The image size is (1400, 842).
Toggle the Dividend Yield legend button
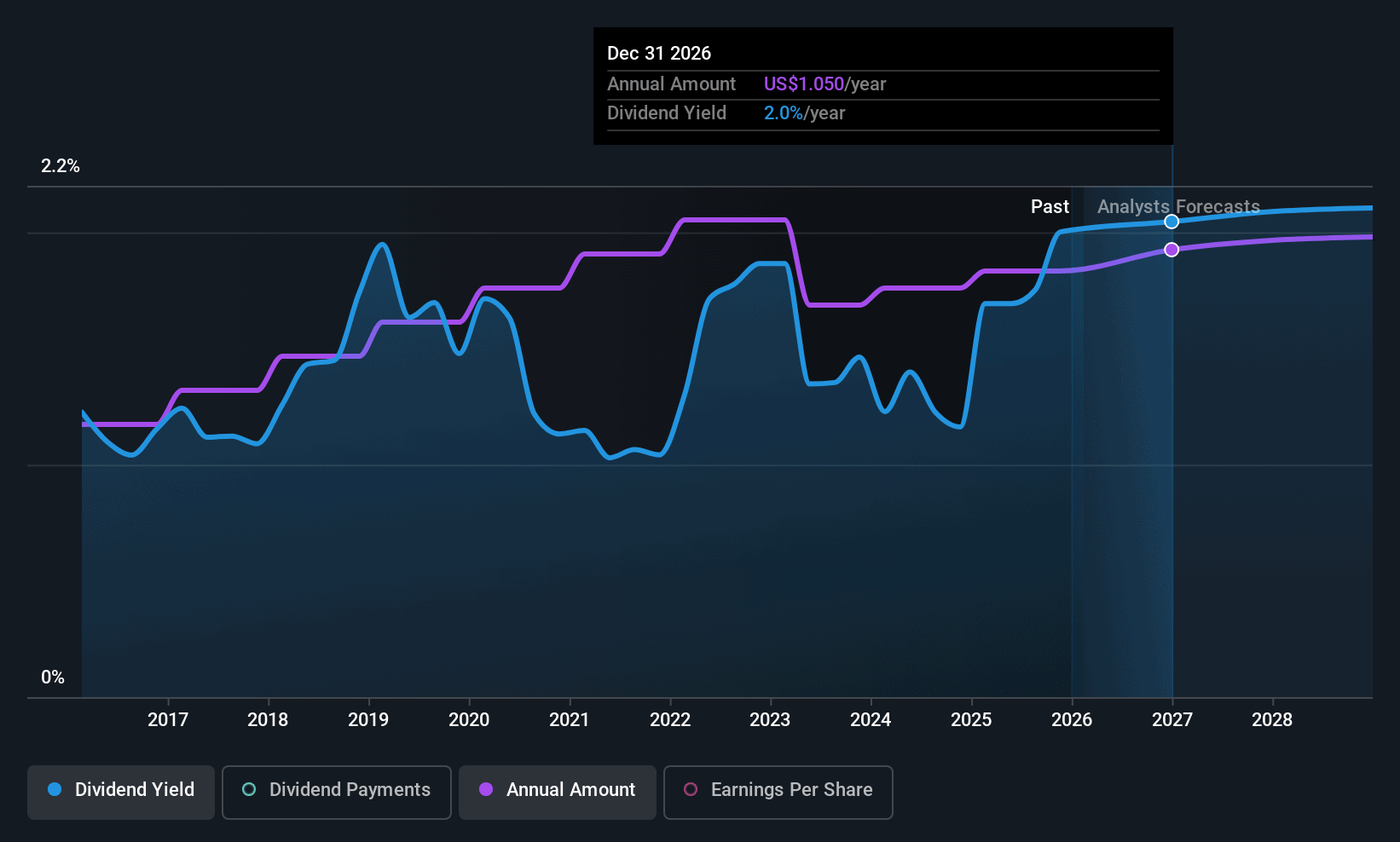pos(120,792)
